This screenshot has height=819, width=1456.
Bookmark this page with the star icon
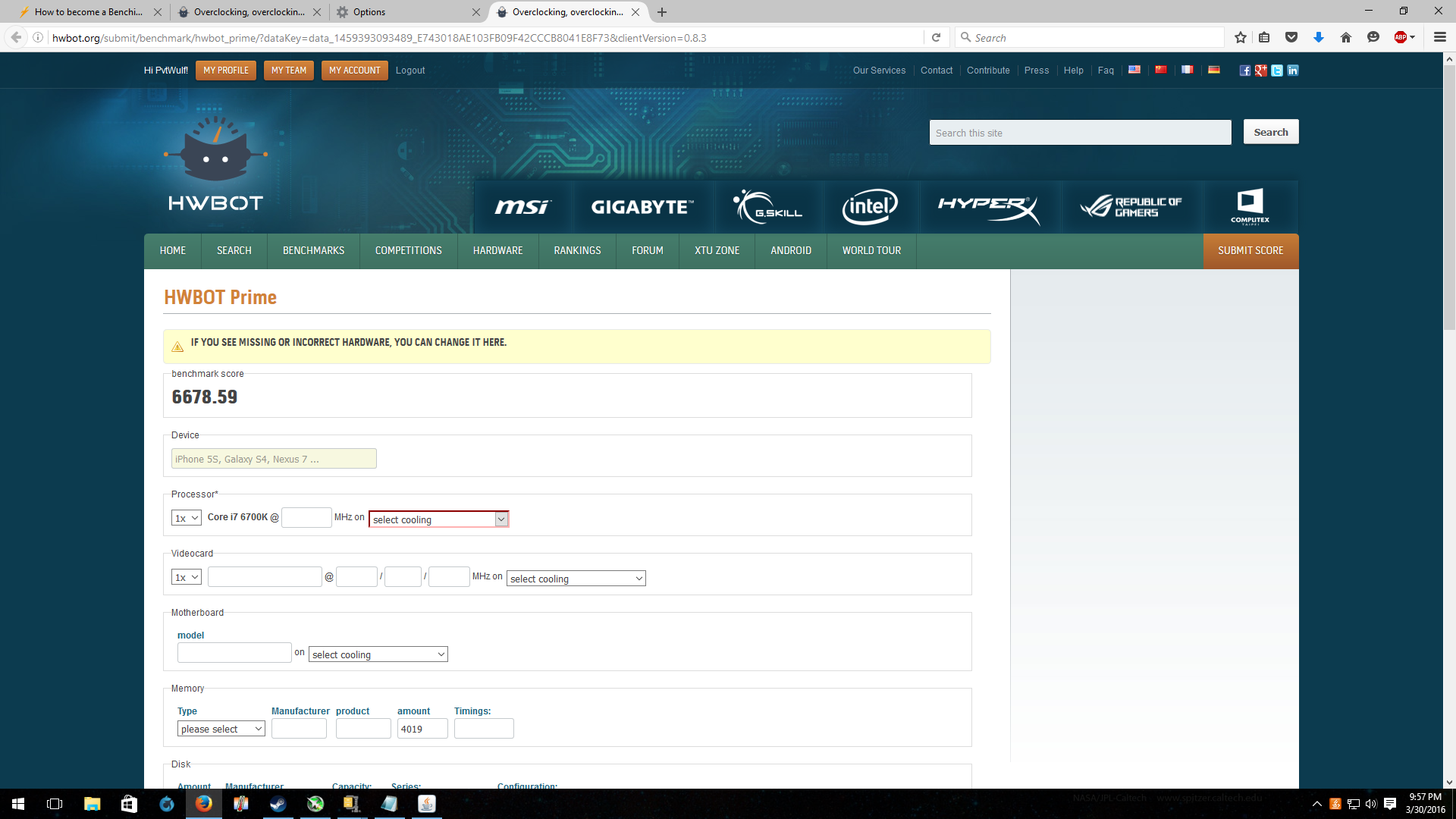(x=1241, y=37)
